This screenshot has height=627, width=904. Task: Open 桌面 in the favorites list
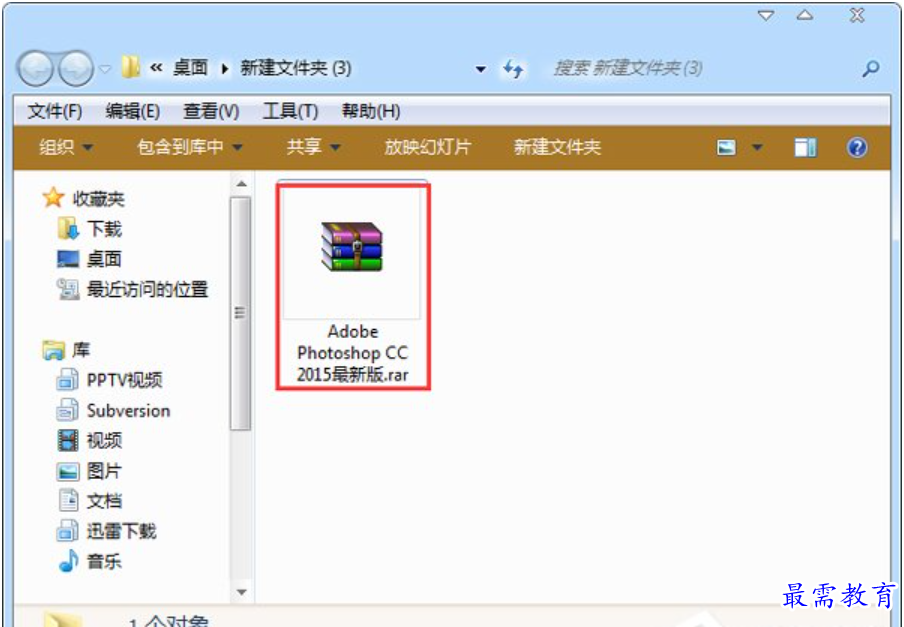89,259
